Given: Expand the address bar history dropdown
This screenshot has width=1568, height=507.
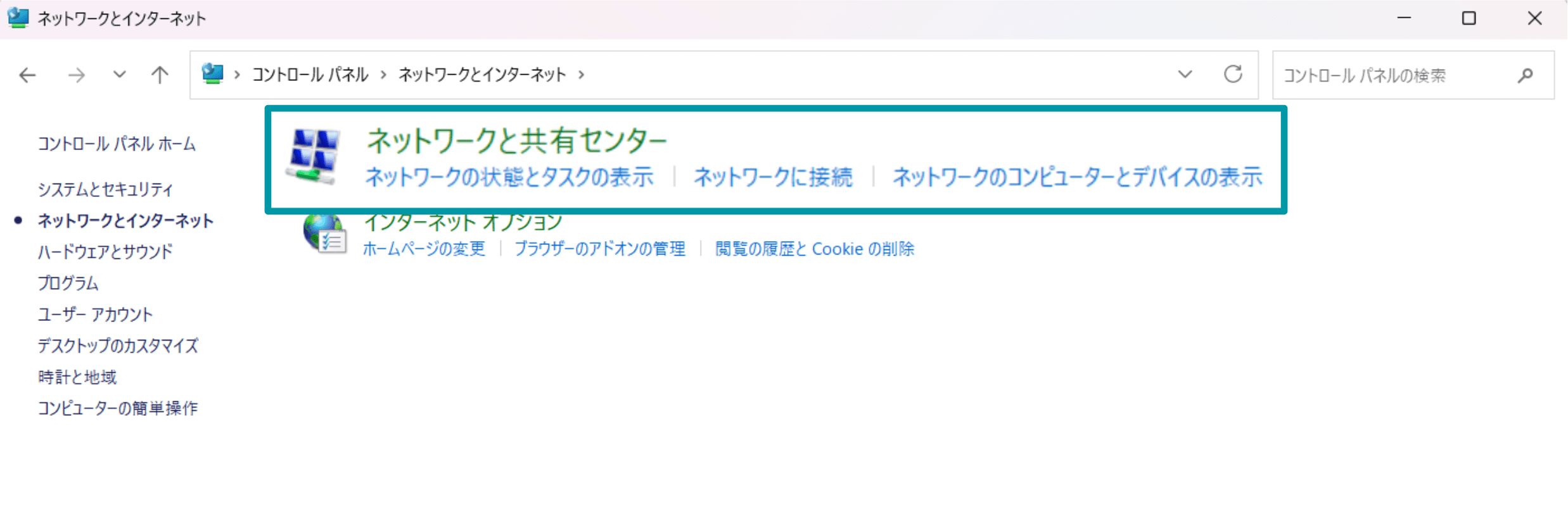Looking at the screenshot, I should point(1185,75).
